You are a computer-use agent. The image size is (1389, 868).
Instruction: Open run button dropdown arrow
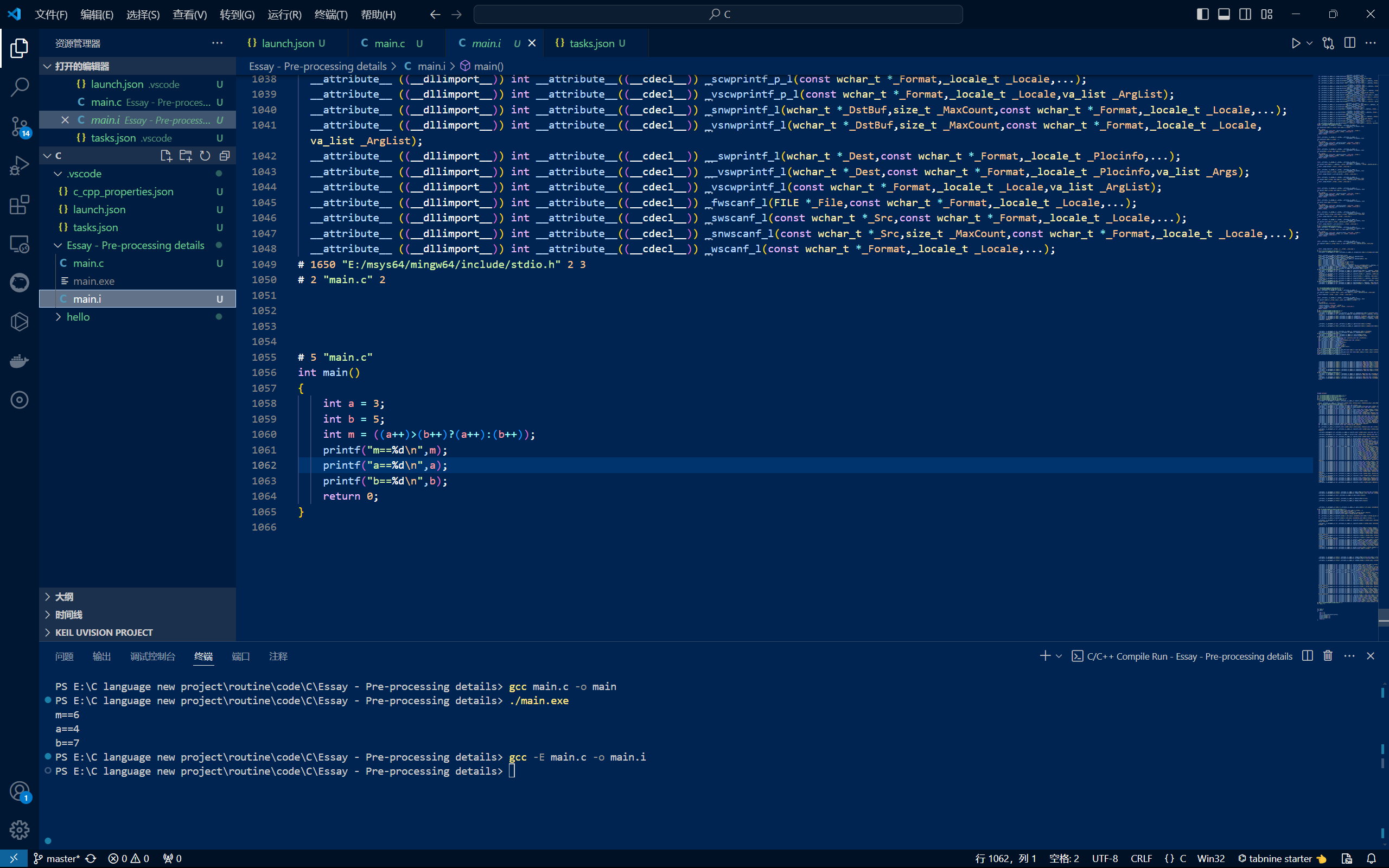pos(1309,43)
